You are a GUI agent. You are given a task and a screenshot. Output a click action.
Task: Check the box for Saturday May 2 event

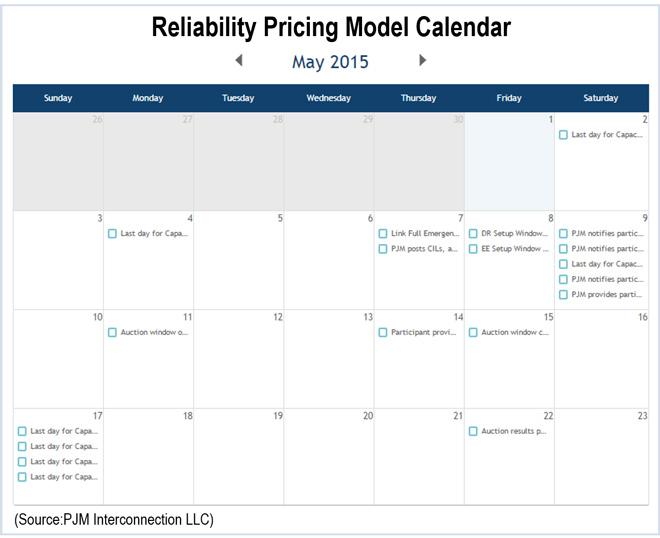pos(563,134)
